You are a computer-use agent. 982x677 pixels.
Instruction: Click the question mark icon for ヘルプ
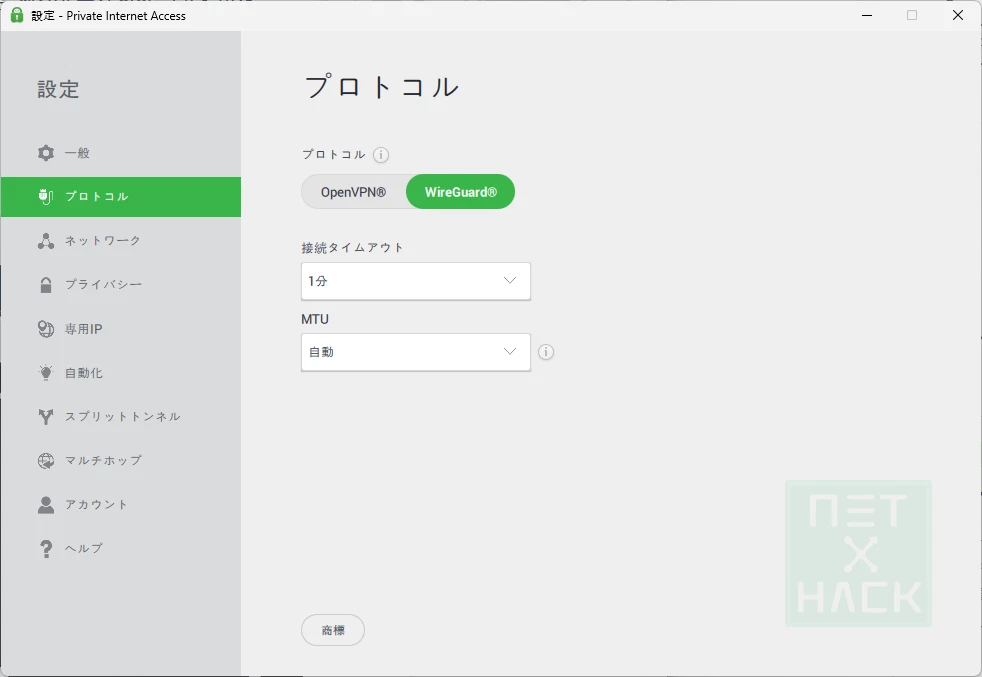46,549
